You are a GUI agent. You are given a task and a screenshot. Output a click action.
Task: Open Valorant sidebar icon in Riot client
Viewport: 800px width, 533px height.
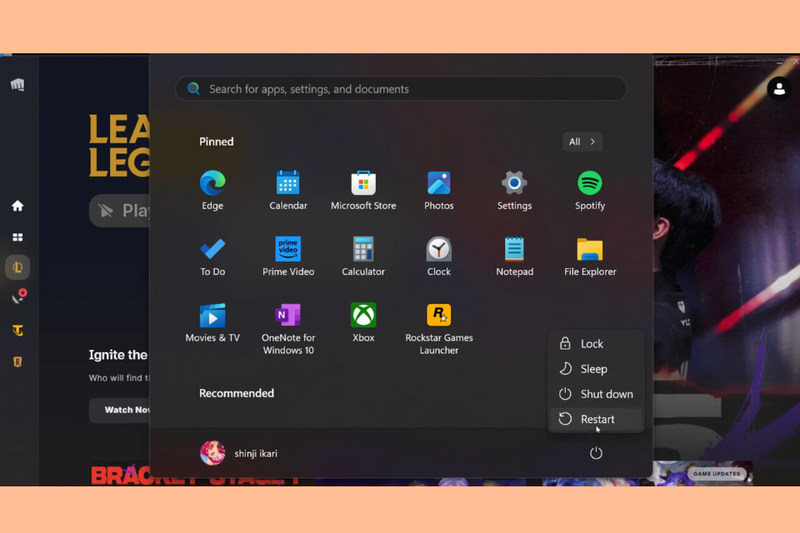pyautogui.click(x=18, y=297)
